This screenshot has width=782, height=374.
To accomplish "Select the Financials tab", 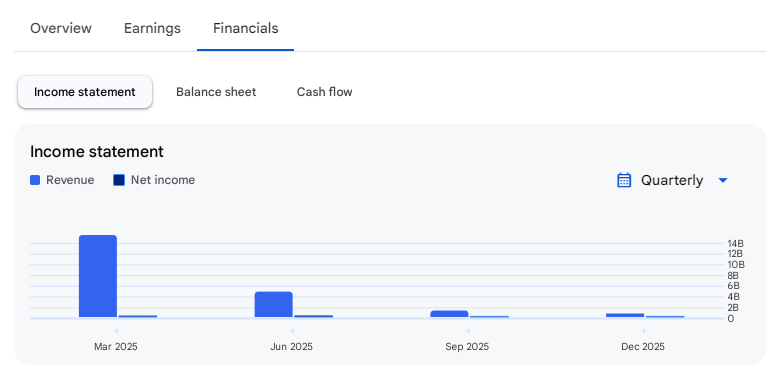I will coord(245,28).
